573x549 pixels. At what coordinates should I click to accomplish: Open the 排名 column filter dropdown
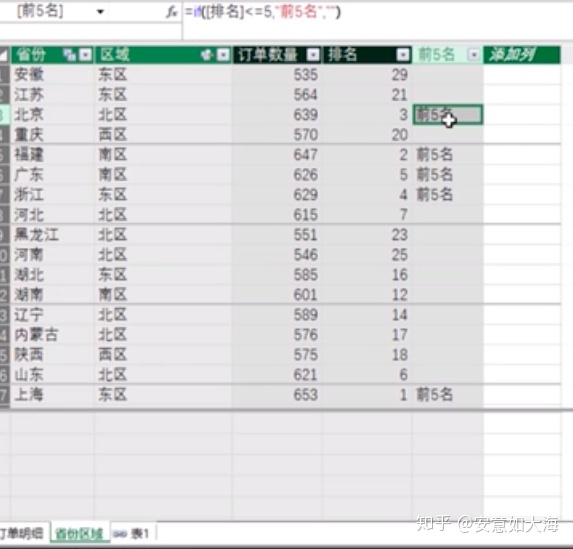click(403, 55)
